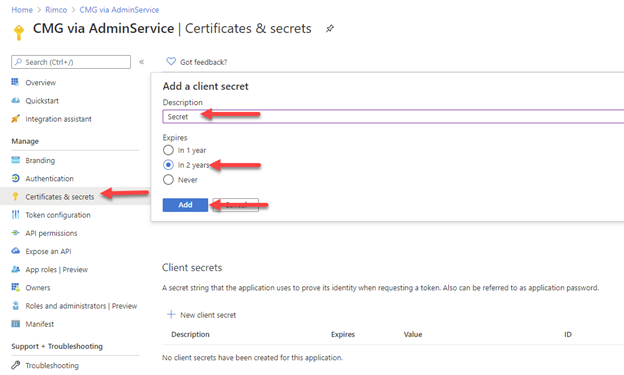Click the feedback heart icon
624x375 pixels.
[171, 61]
